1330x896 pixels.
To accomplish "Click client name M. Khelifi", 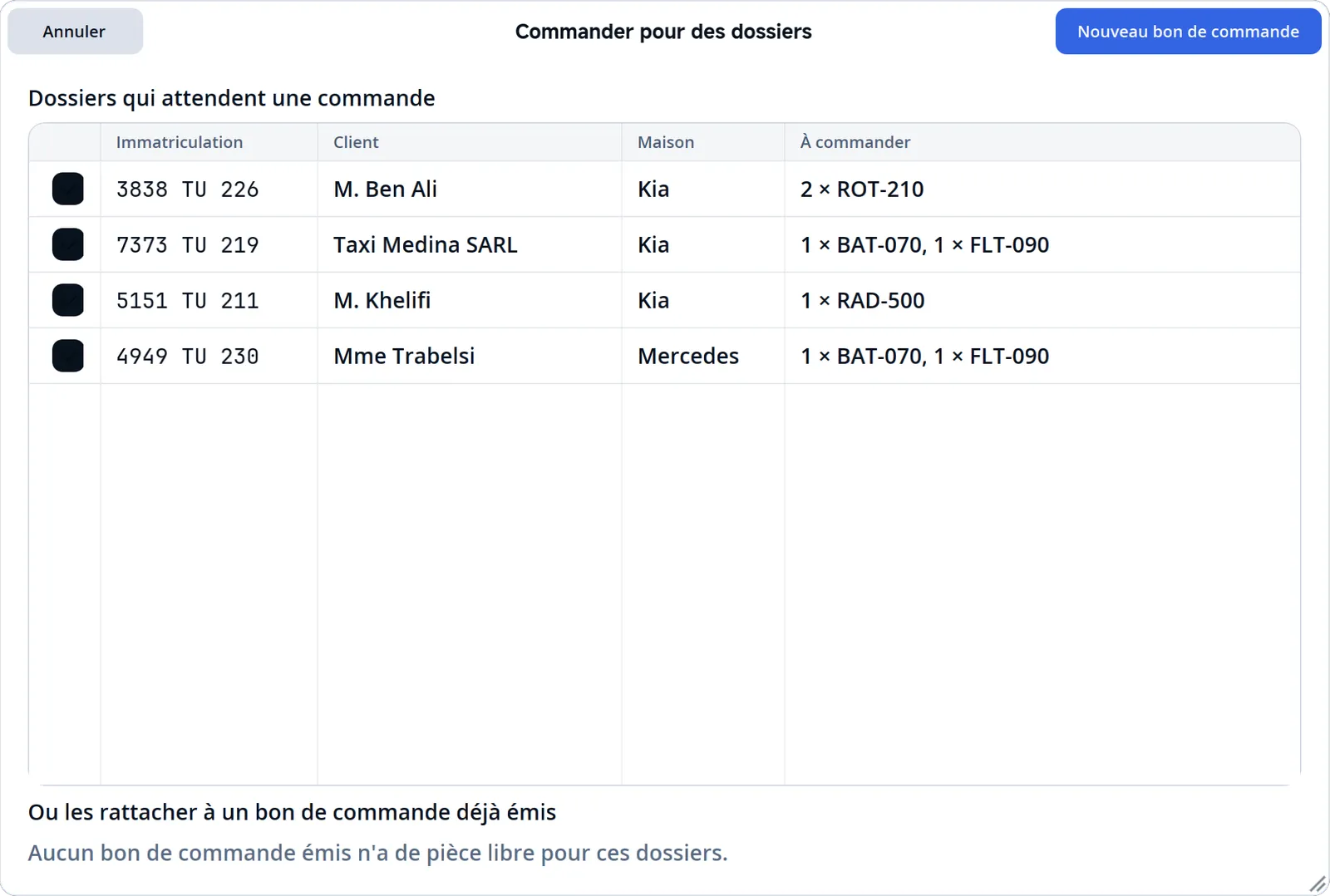I will pyautogui.click(x=382, y=301).
